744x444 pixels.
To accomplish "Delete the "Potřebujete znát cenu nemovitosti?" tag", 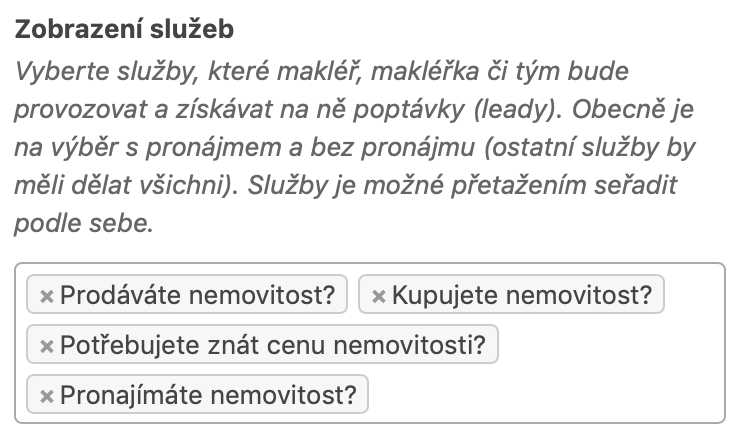I will [x=46, y=346].
